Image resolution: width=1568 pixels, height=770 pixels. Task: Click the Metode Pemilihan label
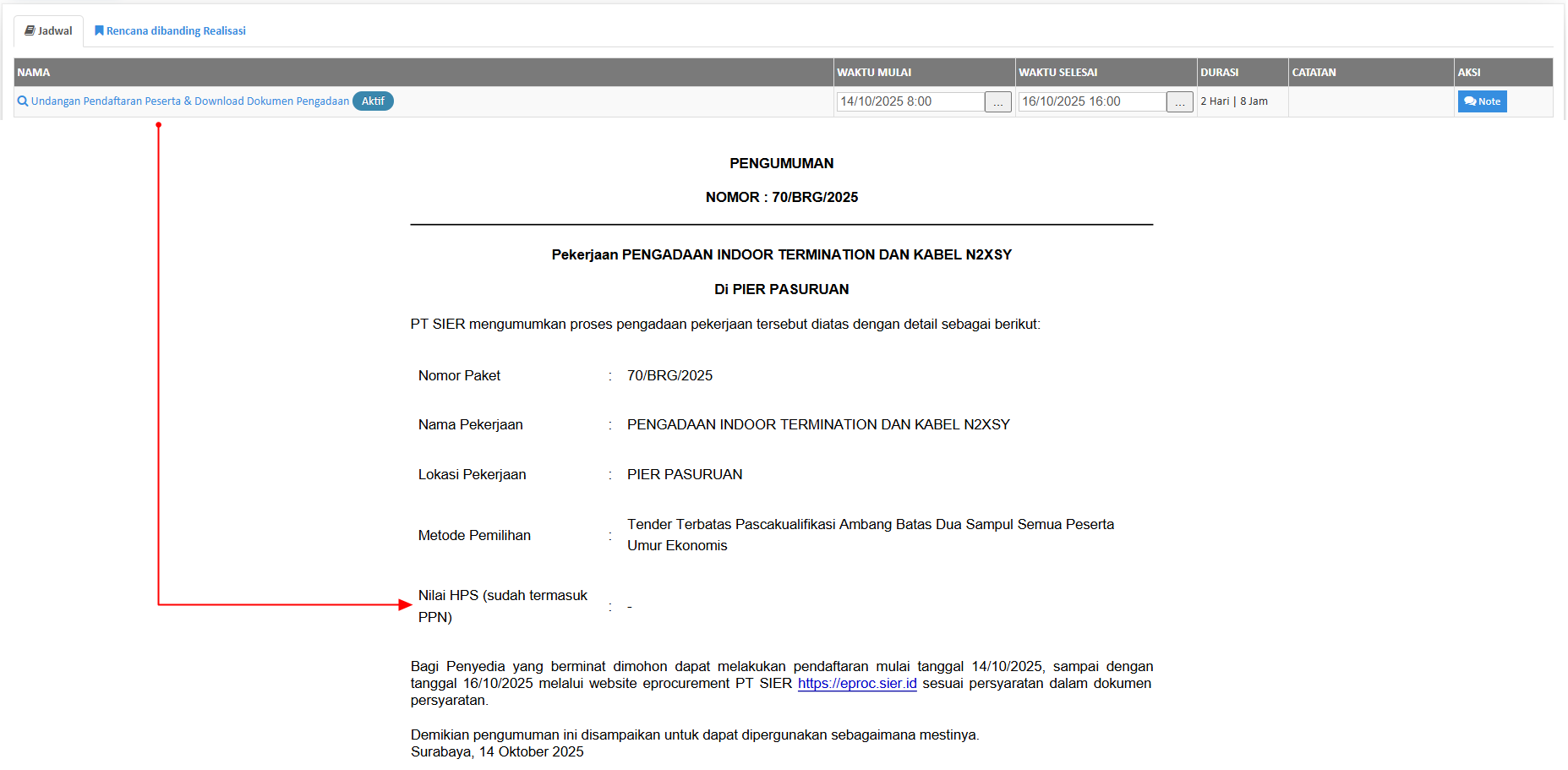pos(474,536)
